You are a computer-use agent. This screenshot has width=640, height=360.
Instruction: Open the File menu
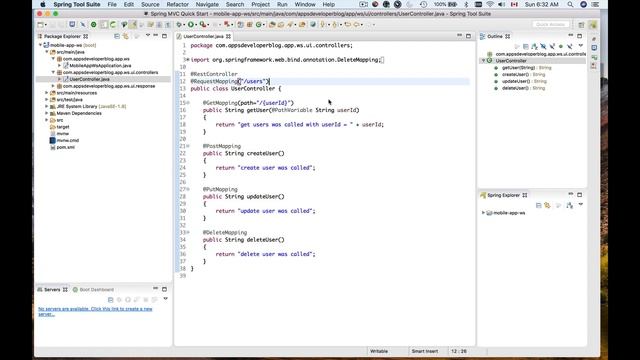112,4
